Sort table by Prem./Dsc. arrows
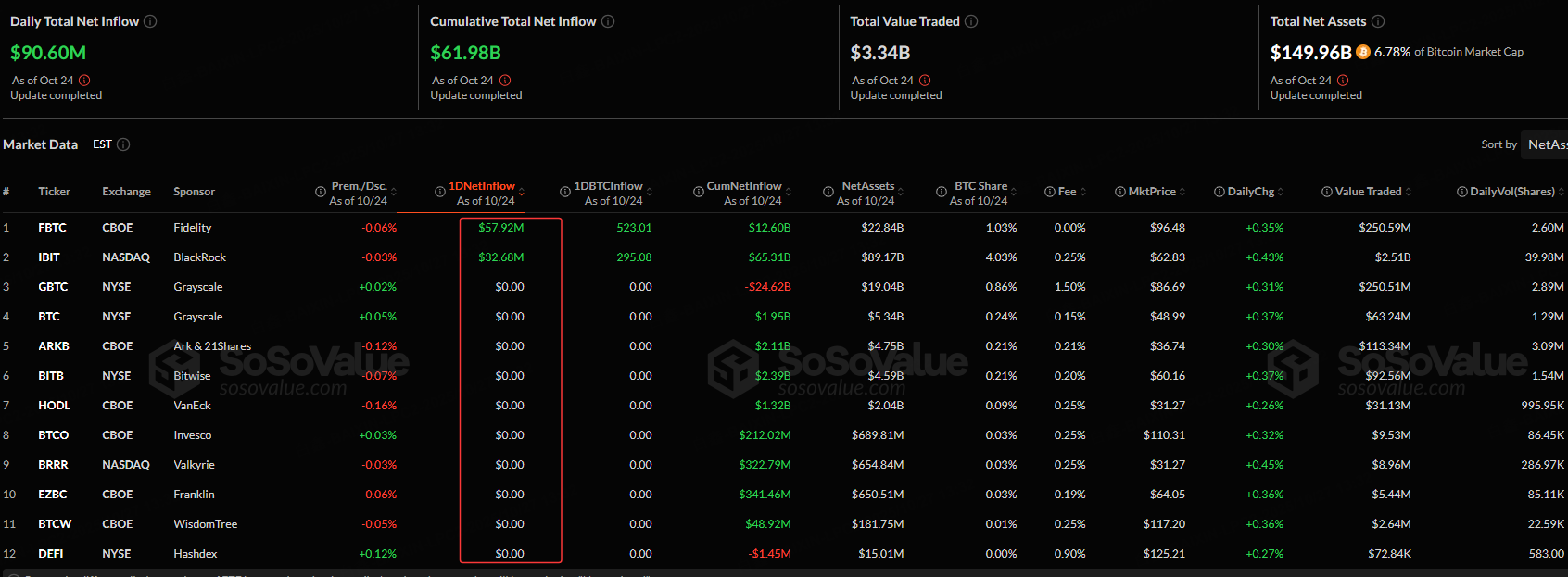Image resolution: width=1568 pixels, height=577 pixels. [x=394, y=192]
